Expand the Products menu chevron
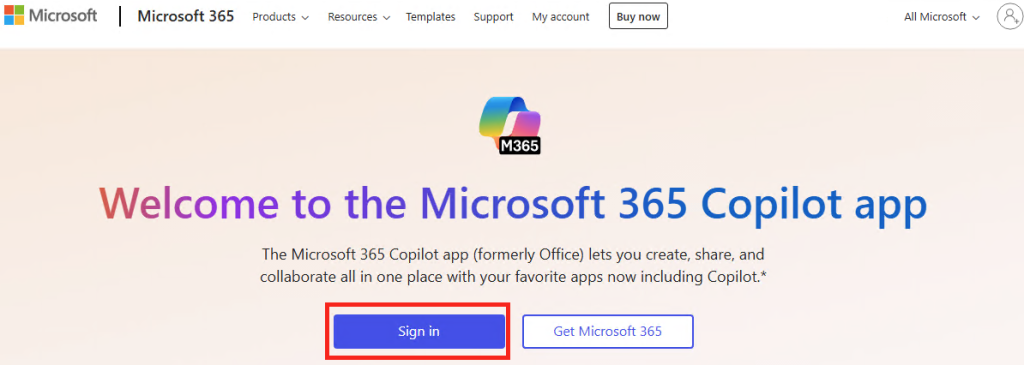This screenshot has height=365, width=1024. (x=305, y=18)
